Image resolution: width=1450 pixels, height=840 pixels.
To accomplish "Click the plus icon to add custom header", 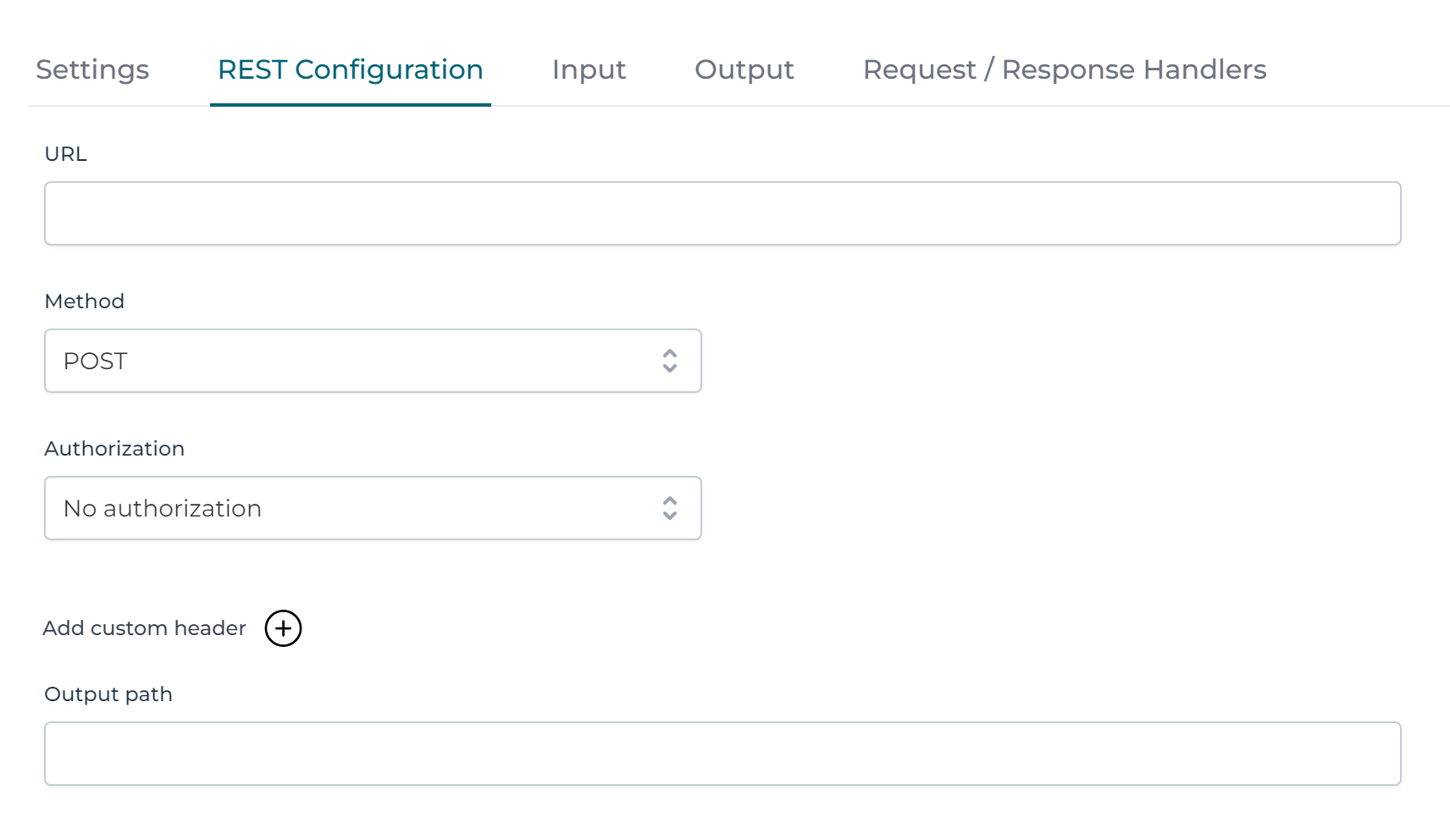I will click(283, 628).
